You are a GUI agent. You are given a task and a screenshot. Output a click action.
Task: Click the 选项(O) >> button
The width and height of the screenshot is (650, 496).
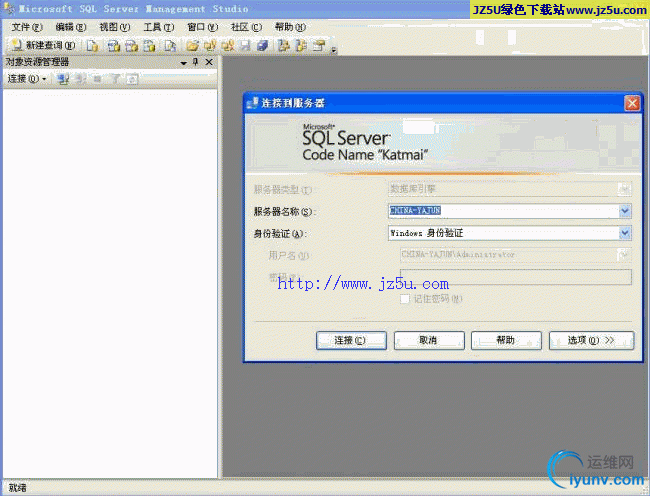coord(592,340)
